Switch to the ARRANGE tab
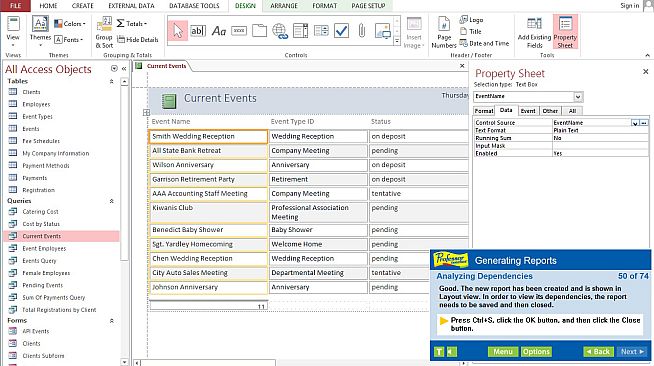 (x=284, y=6)
